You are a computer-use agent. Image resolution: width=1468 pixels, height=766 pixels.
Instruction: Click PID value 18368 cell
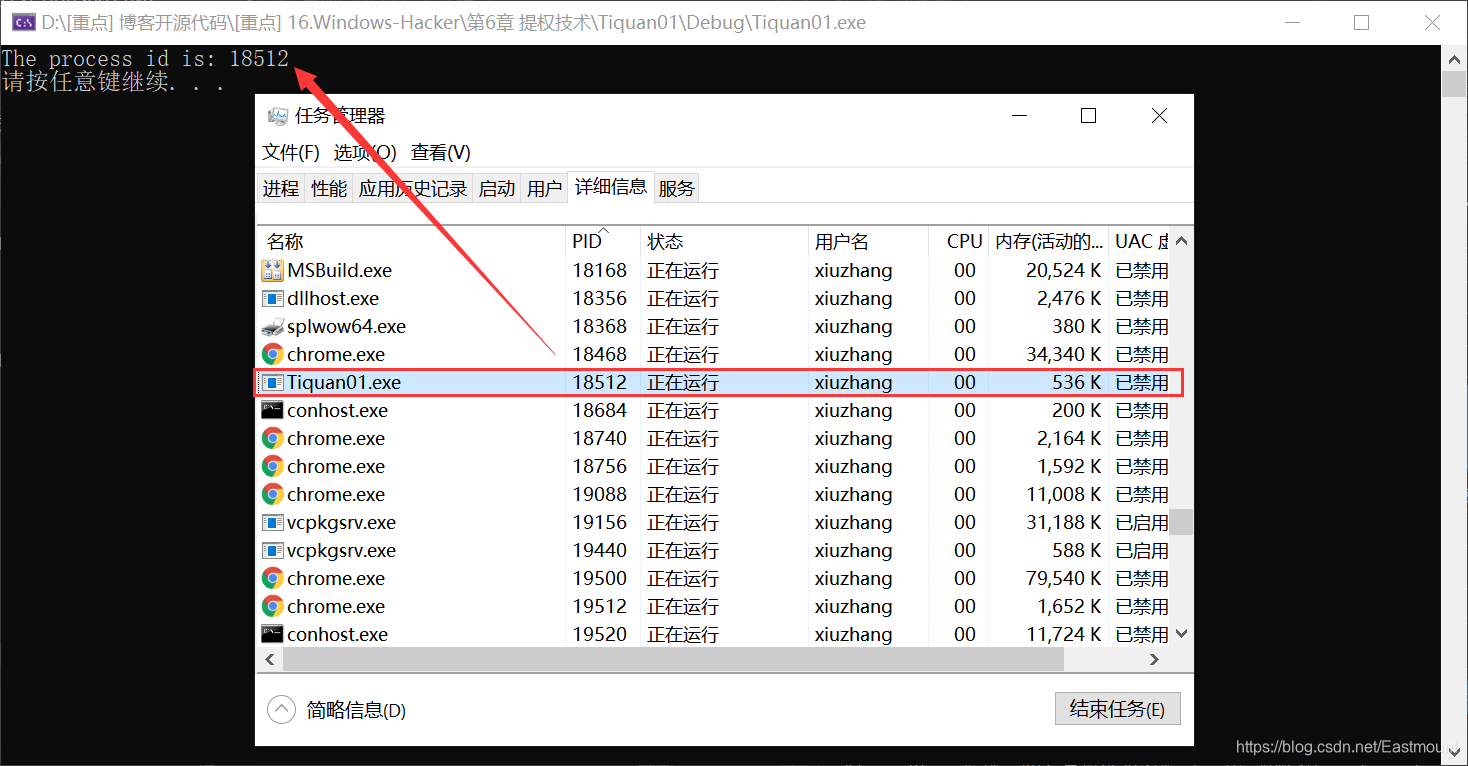pyautogui.click(x=599, y=326)
